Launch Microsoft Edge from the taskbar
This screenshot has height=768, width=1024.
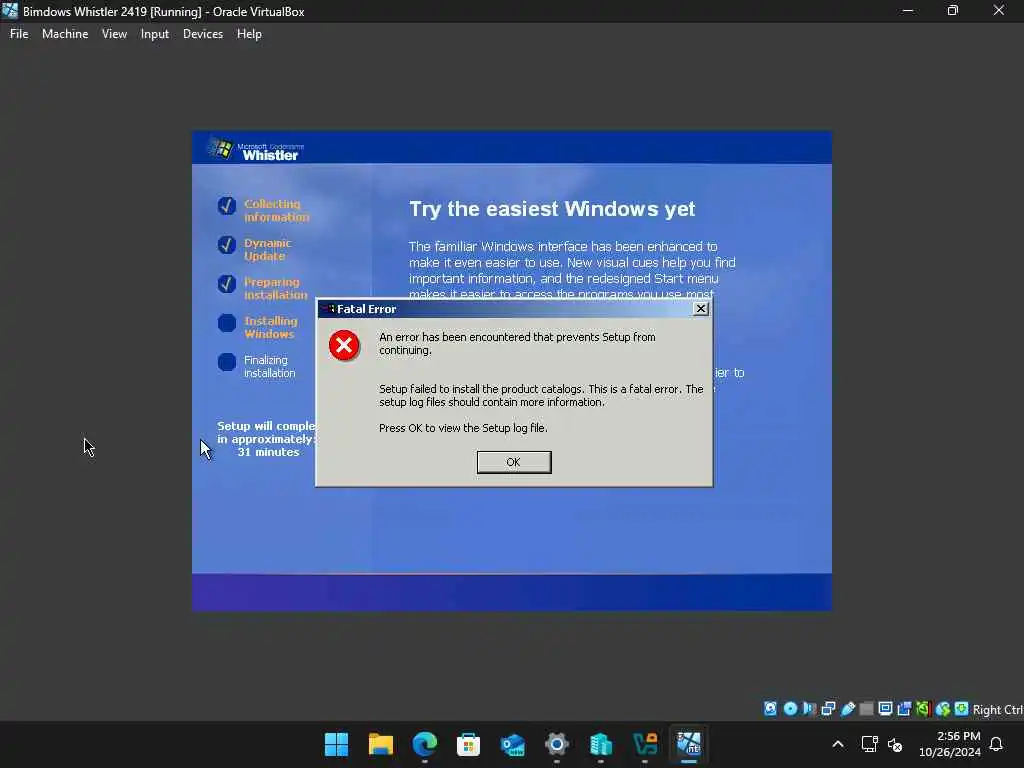coord(424,744)
